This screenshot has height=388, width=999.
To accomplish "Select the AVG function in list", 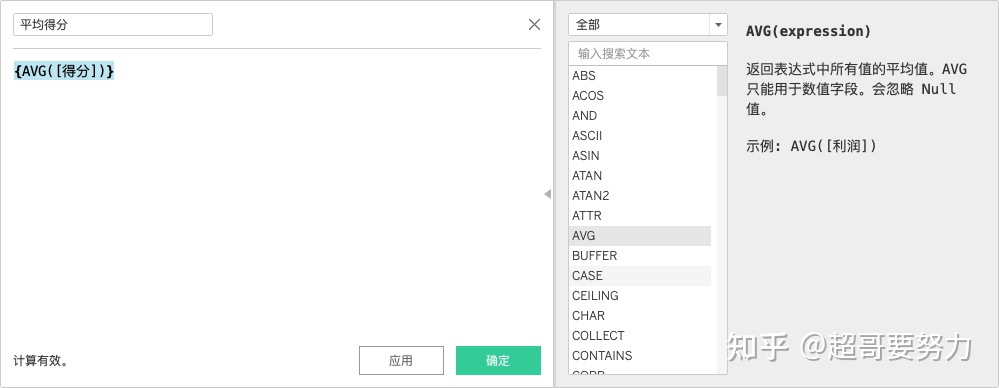I will 640,236.
